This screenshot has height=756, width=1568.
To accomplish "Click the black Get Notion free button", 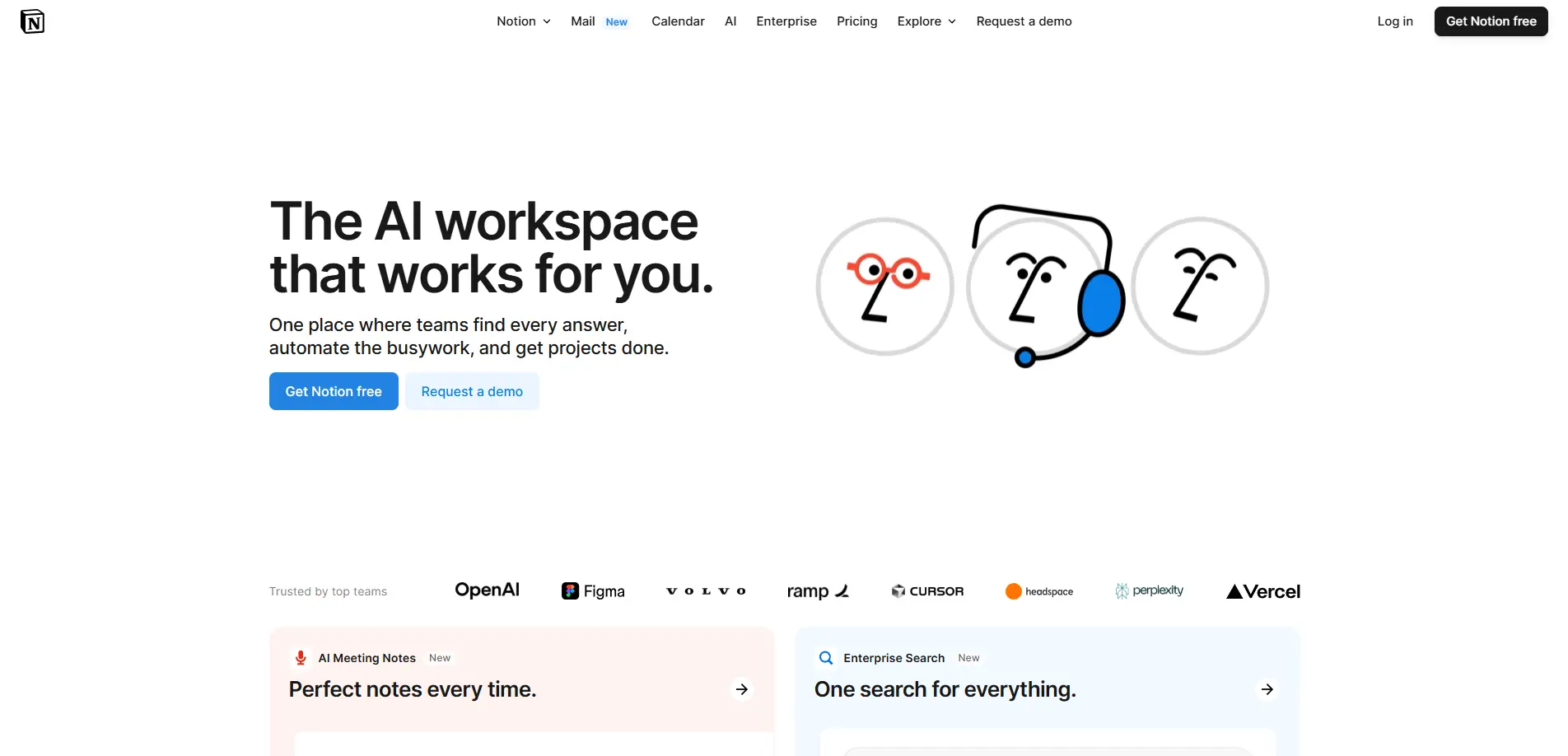I will tap(1491, 21).
